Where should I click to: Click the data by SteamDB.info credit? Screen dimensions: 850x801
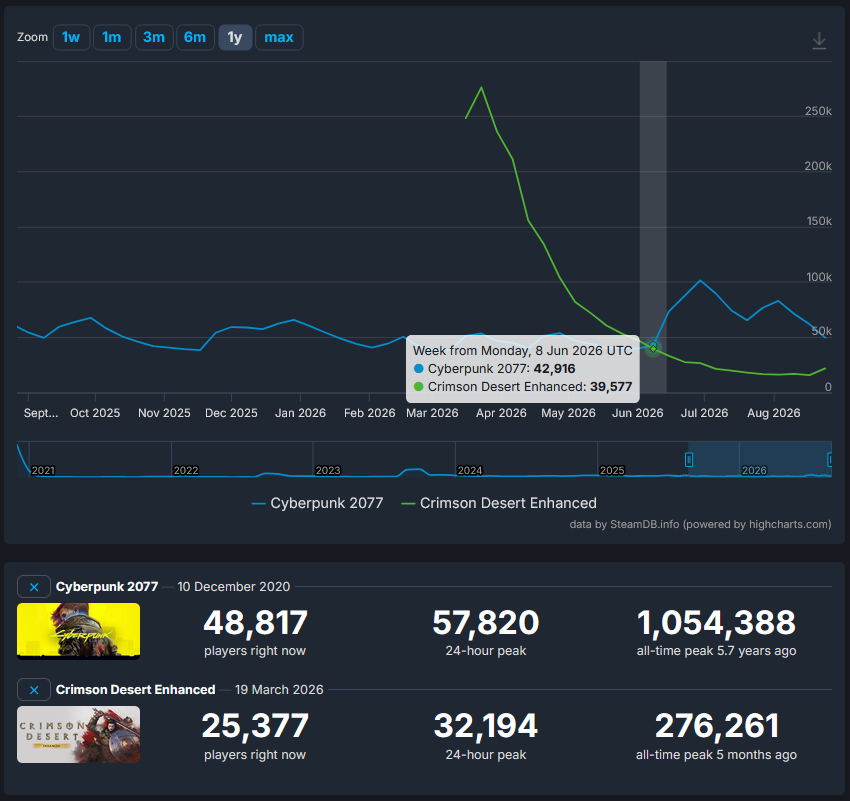pos(700,524)
